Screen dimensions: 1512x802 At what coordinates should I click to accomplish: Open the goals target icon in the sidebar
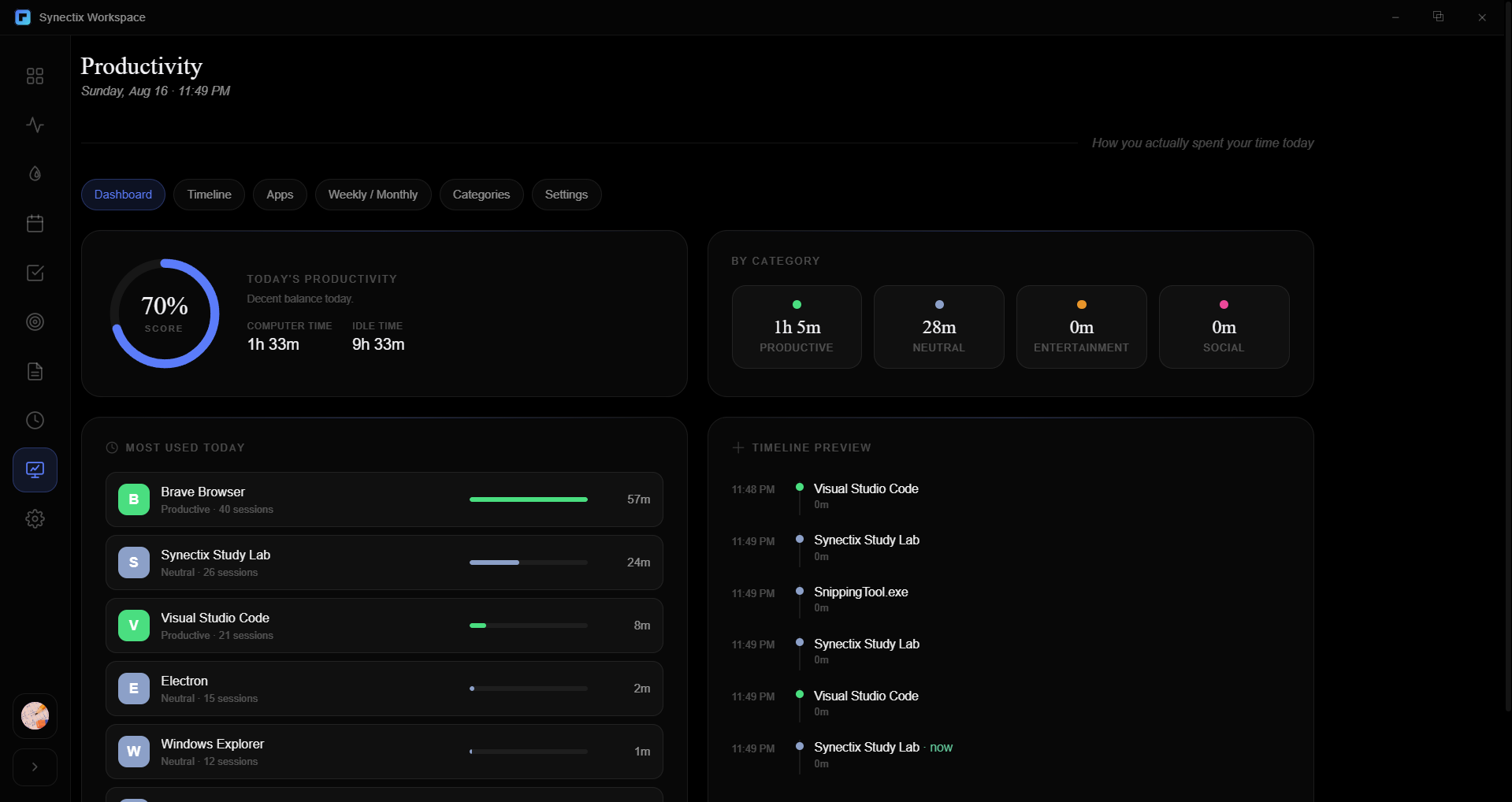pos(35,321)
